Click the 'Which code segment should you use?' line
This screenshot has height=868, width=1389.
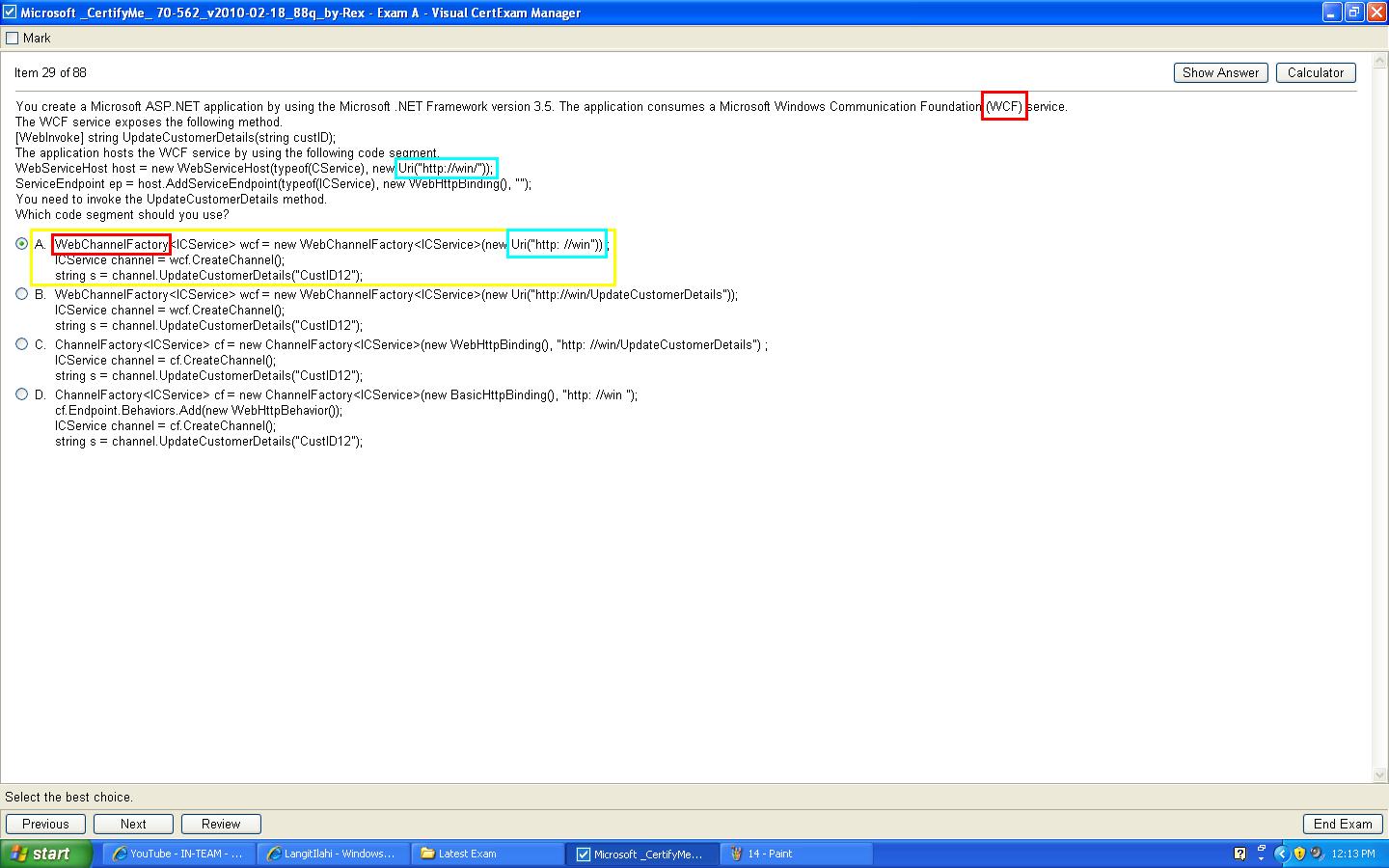(122, 214)
